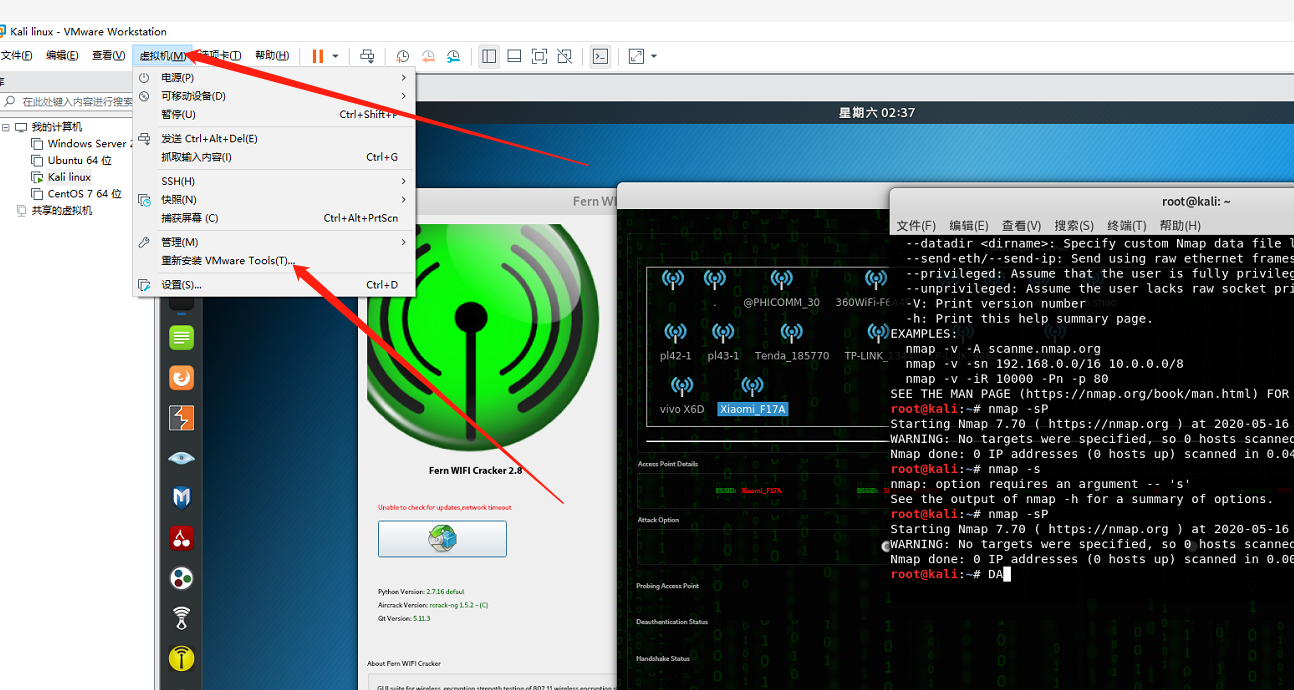Click the yellow Fern antenna dock icon
Screen dimensions: 1294x690
[181, 658]
